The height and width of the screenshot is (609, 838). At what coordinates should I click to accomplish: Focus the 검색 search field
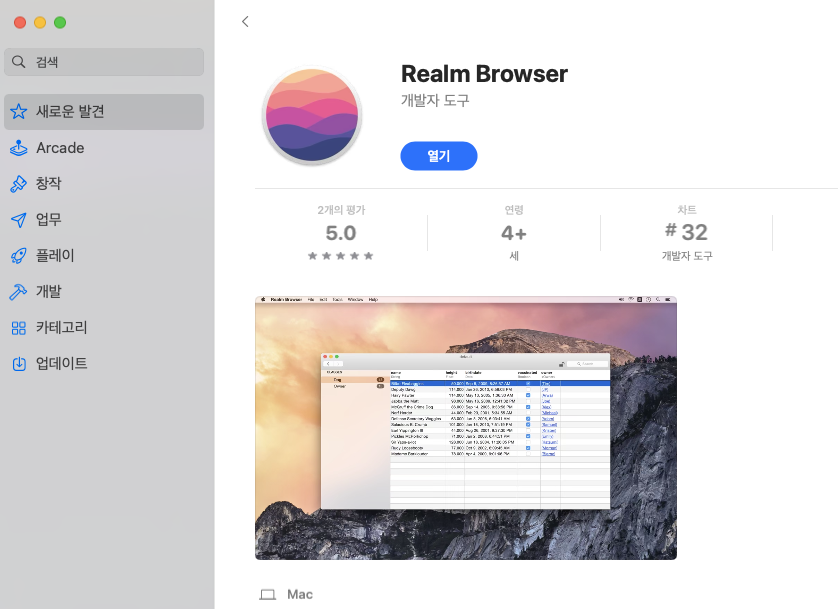[x=104, y=62]
